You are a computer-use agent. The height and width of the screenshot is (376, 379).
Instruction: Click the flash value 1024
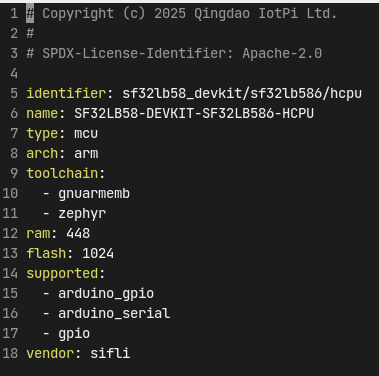click(x=98, y=253)
